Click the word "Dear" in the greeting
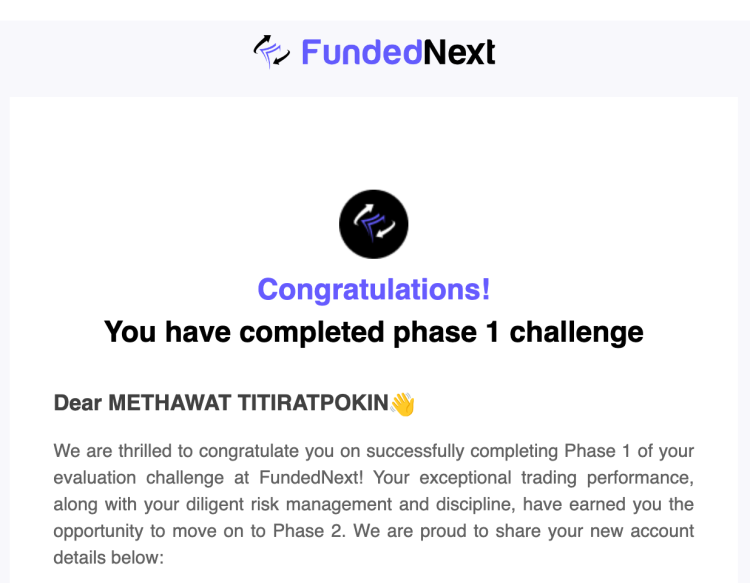 78,404
